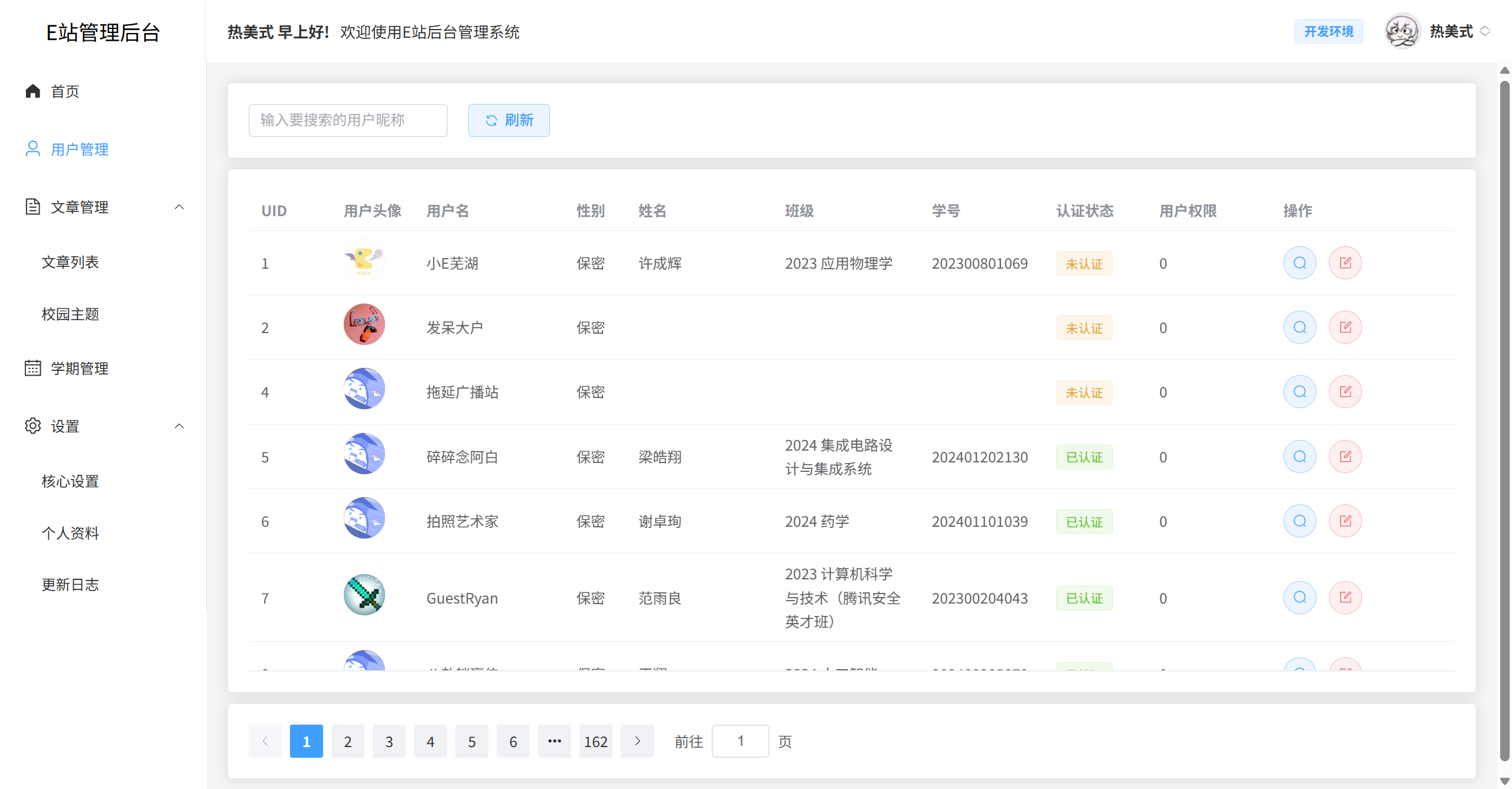Screen dimensions: 1512x789
Task: Click the next page arrow
Action: [x=637, y=741]
